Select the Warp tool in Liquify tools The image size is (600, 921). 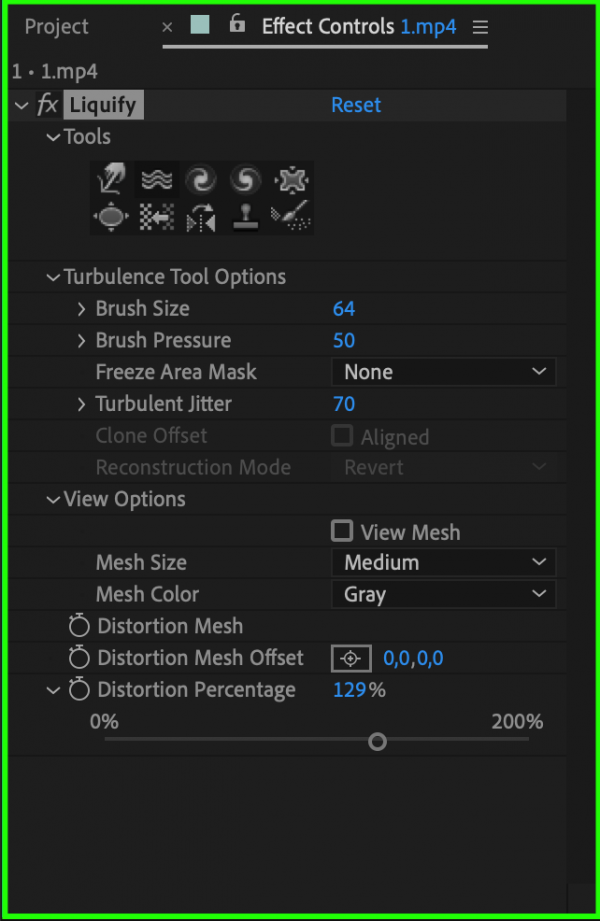[x=112, y=178]
